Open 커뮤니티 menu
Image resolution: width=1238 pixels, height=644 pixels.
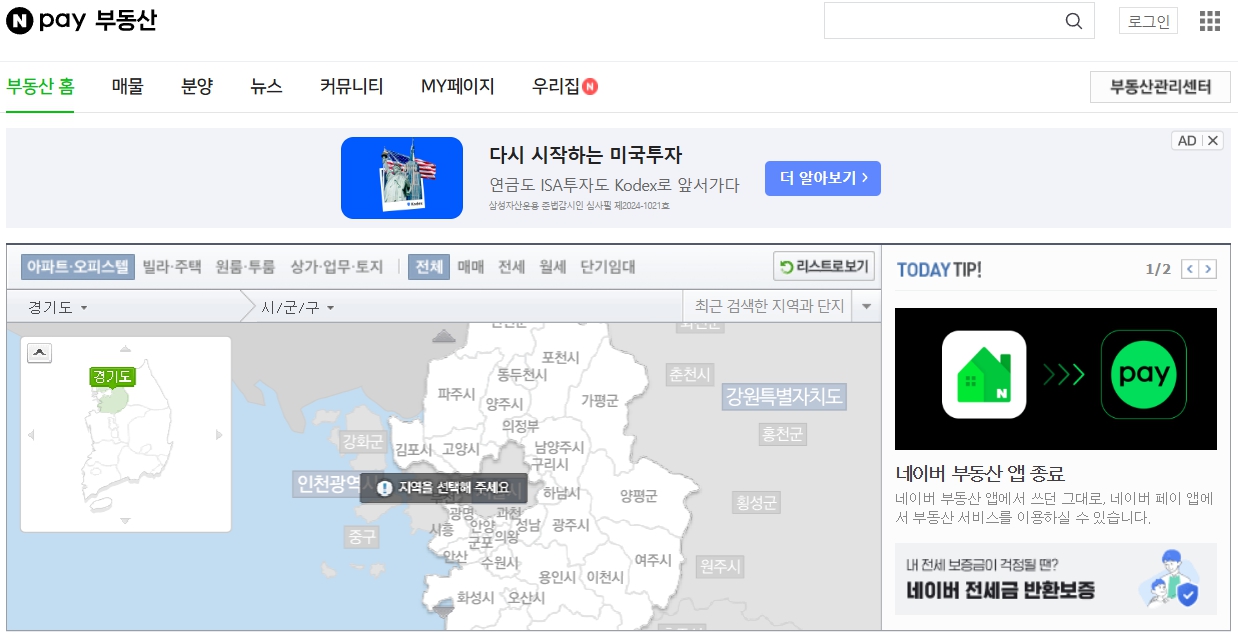coord(352,87)
